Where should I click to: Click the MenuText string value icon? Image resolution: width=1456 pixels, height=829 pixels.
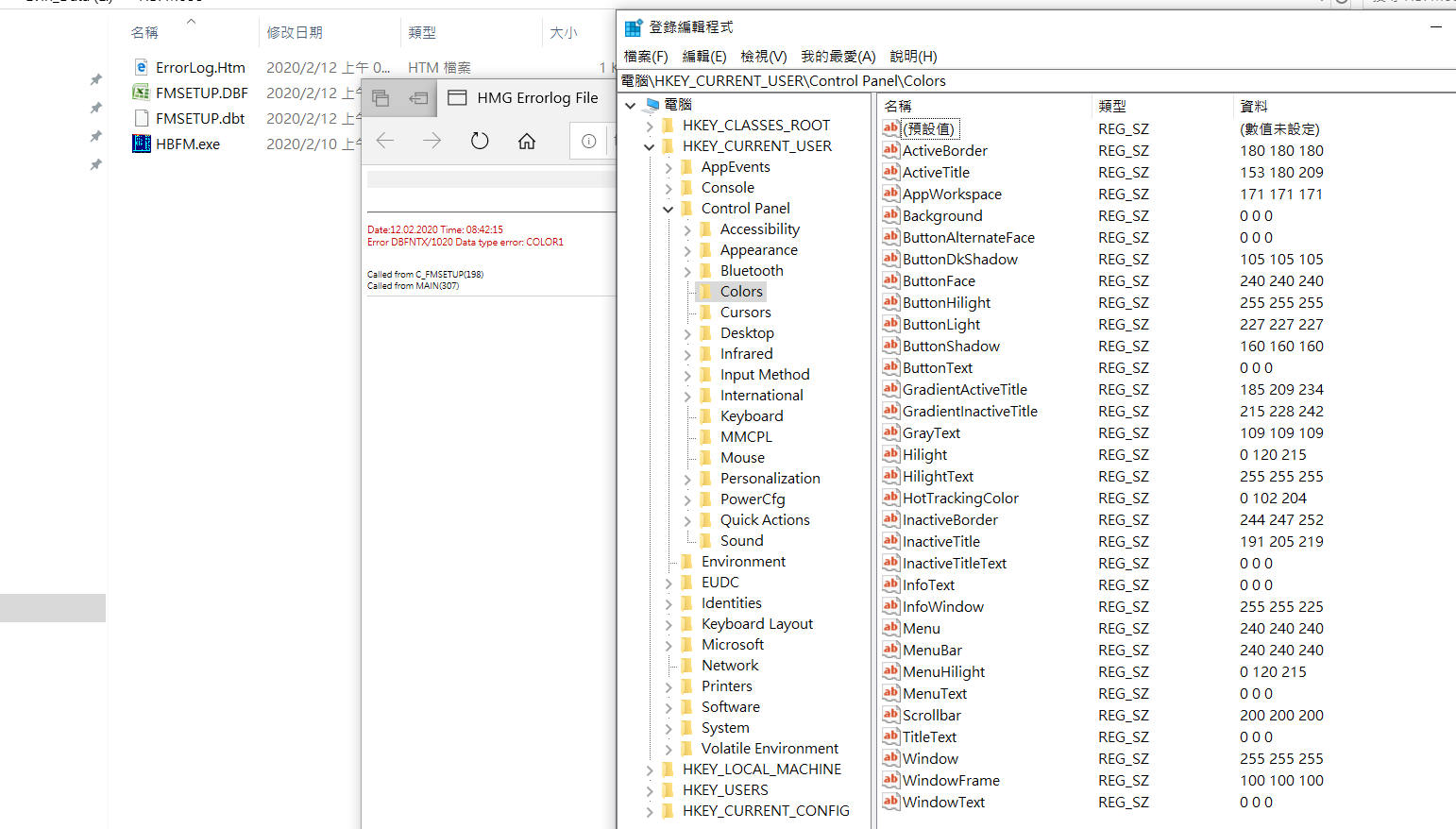(890, 693)
